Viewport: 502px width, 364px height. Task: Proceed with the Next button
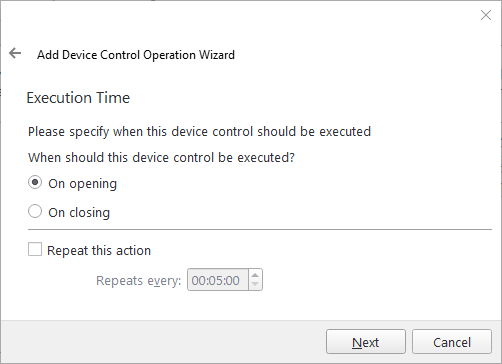(366, 342)
